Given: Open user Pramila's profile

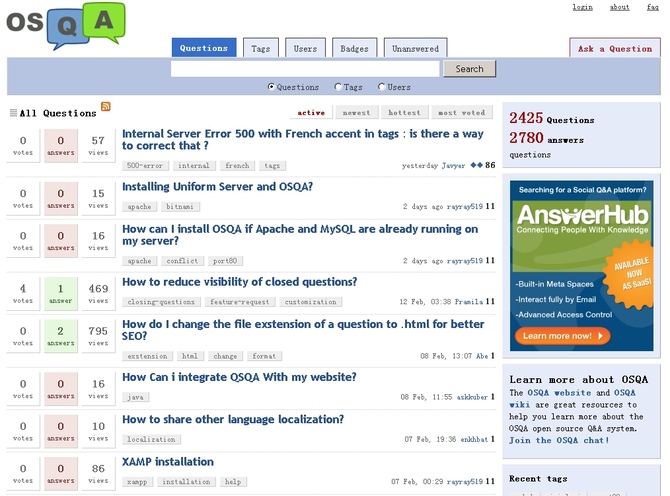Looking at the screenshot, I should click(x=468, y=302).
